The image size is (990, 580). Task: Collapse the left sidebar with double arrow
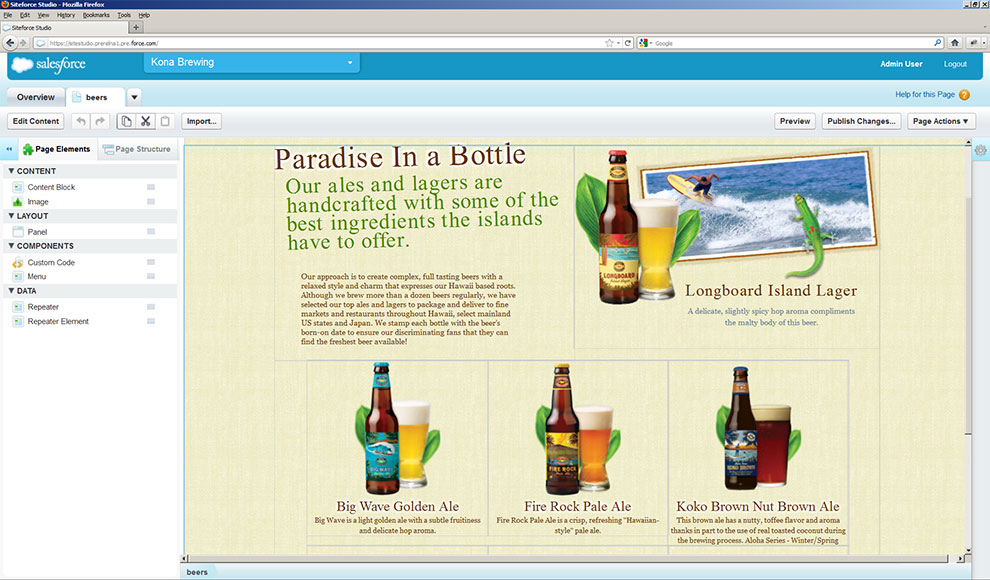pos(9,149)
